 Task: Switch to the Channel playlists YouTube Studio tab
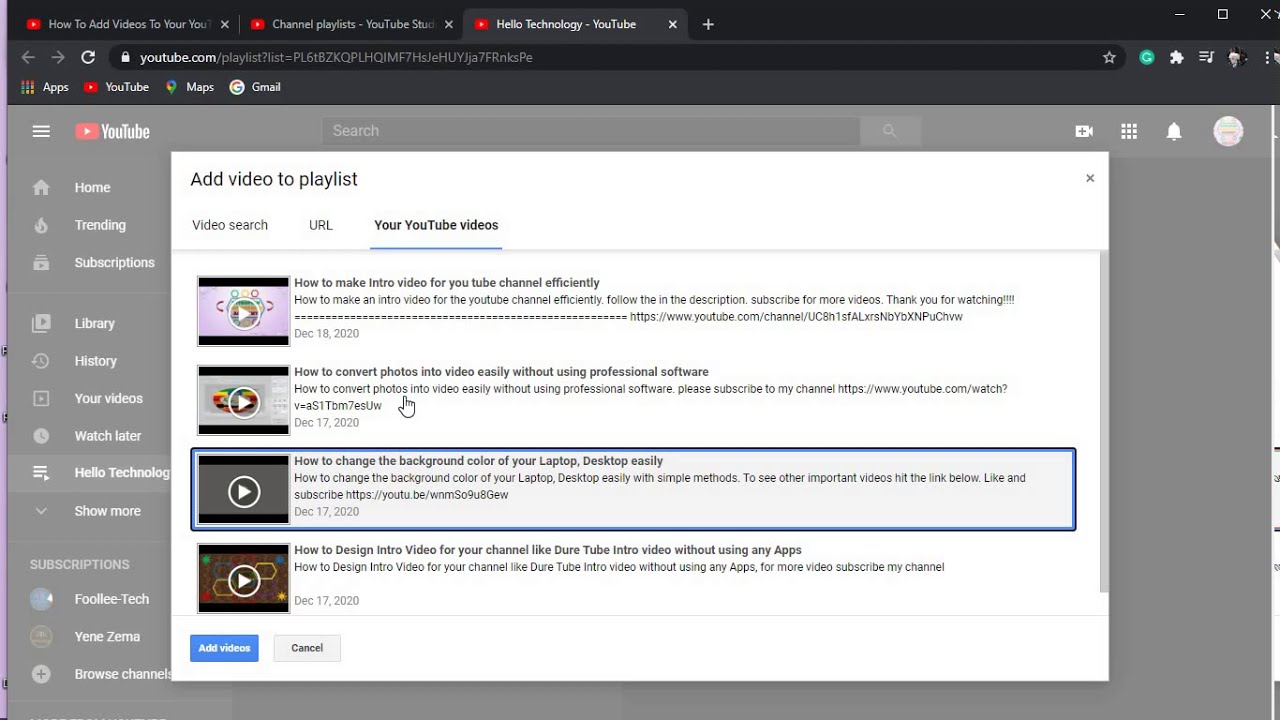351,24
